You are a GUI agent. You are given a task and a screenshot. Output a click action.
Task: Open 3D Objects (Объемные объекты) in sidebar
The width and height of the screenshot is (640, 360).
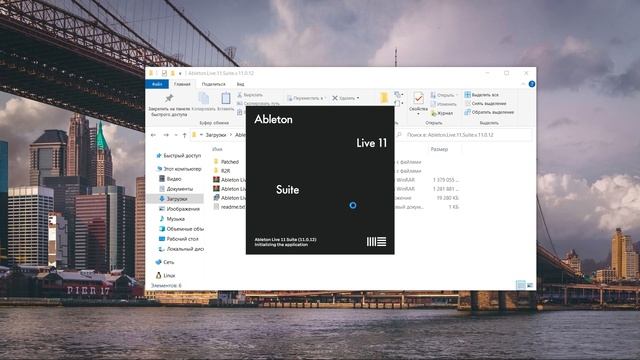tap(181, 229)
